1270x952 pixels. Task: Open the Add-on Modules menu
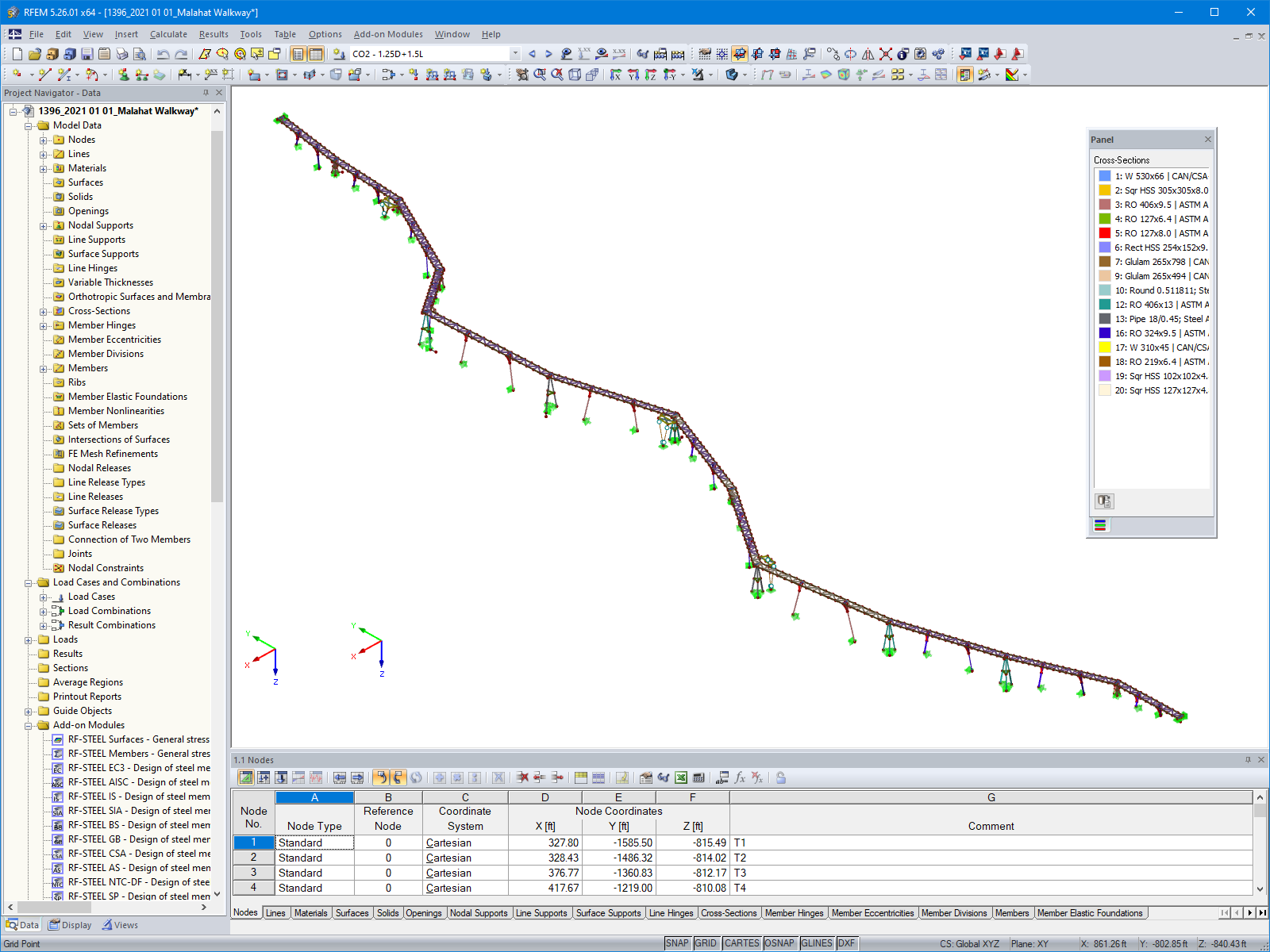coord(388,34)
